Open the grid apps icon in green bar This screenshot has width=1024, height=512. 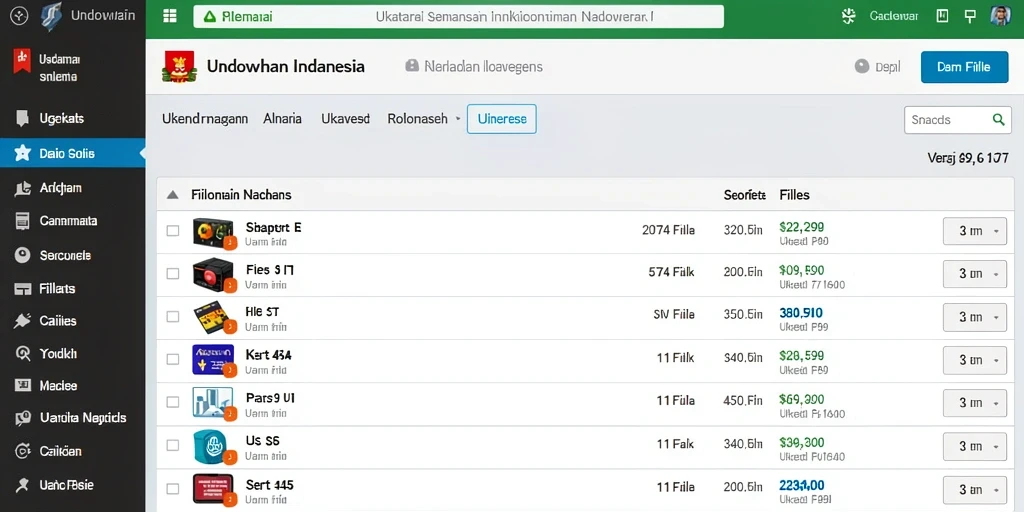coord(170,16)
